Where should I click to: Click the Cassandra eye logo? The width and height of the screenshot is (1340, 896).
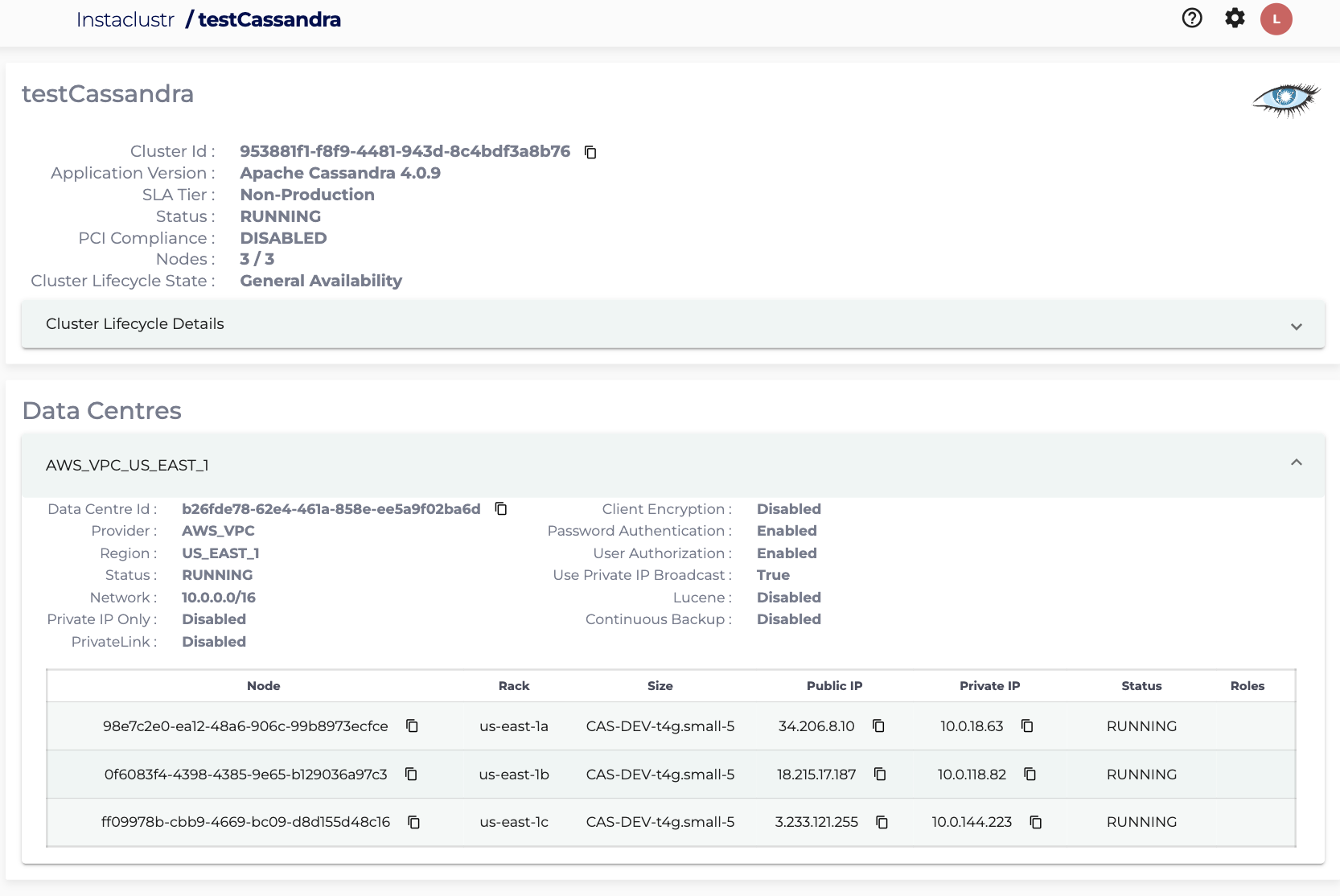[1285, 99]
